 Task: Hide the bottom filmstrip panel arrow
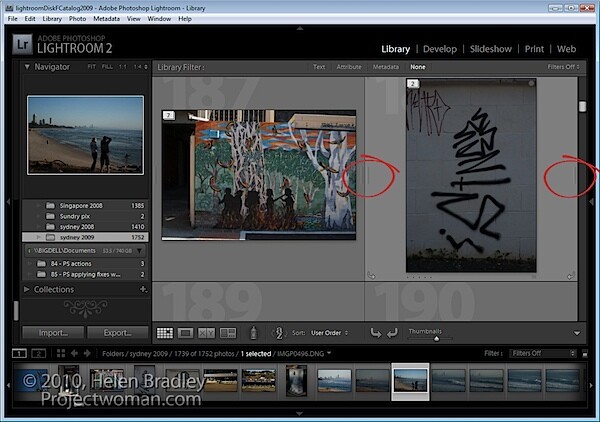300,414
